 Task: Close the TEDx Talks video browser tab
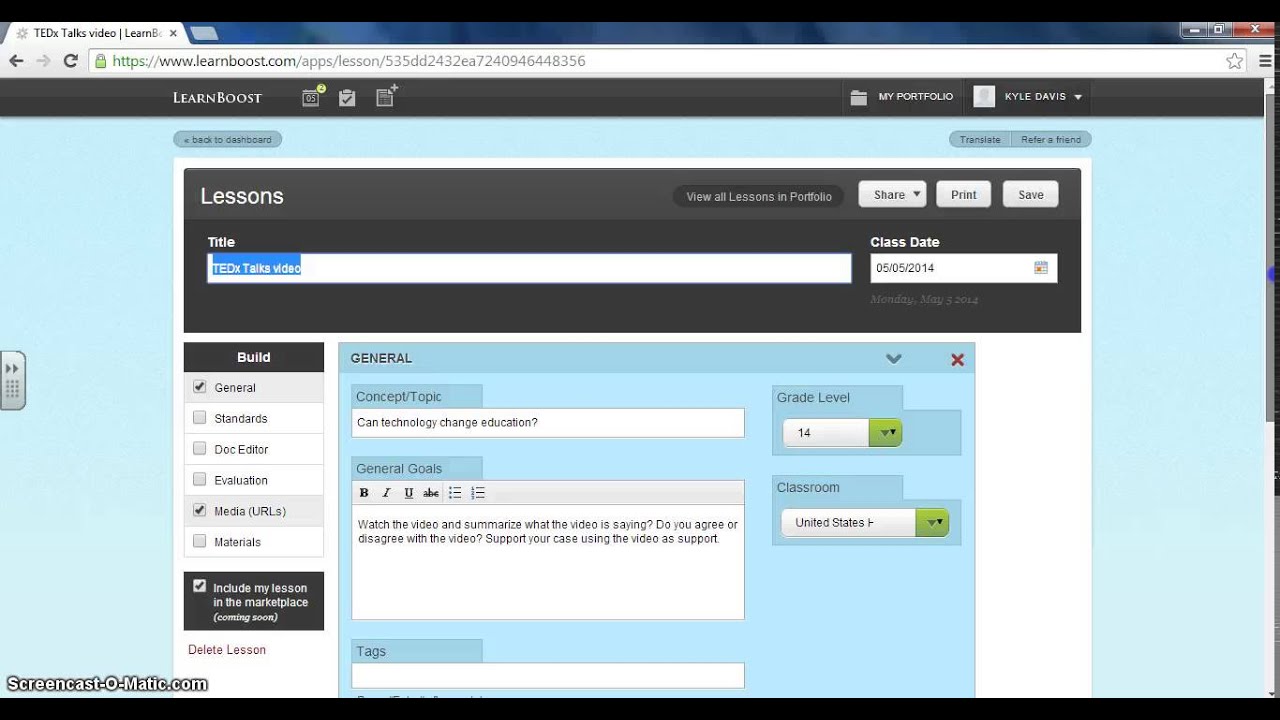tap(173, 33)
